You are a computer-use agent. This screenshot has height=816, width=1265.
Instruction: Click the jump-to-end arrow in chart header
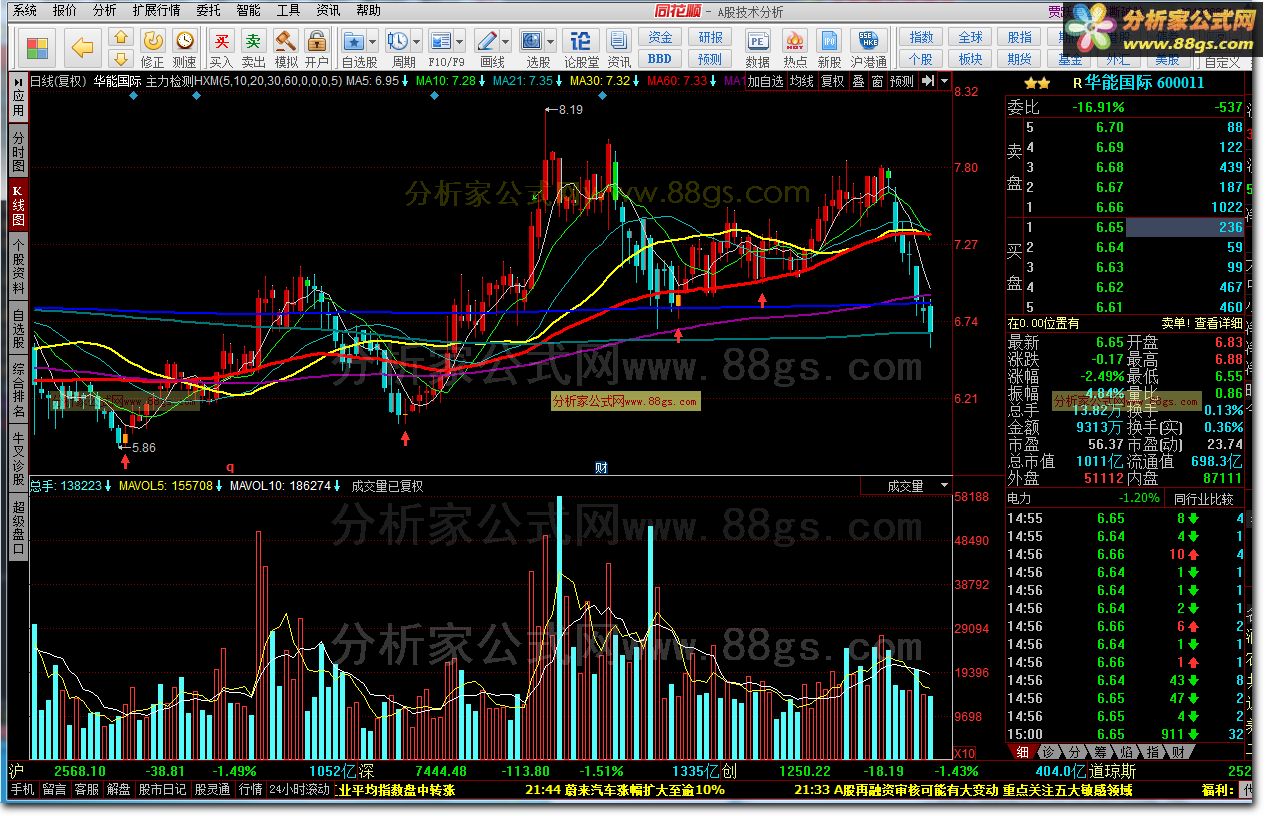(927, 81)
